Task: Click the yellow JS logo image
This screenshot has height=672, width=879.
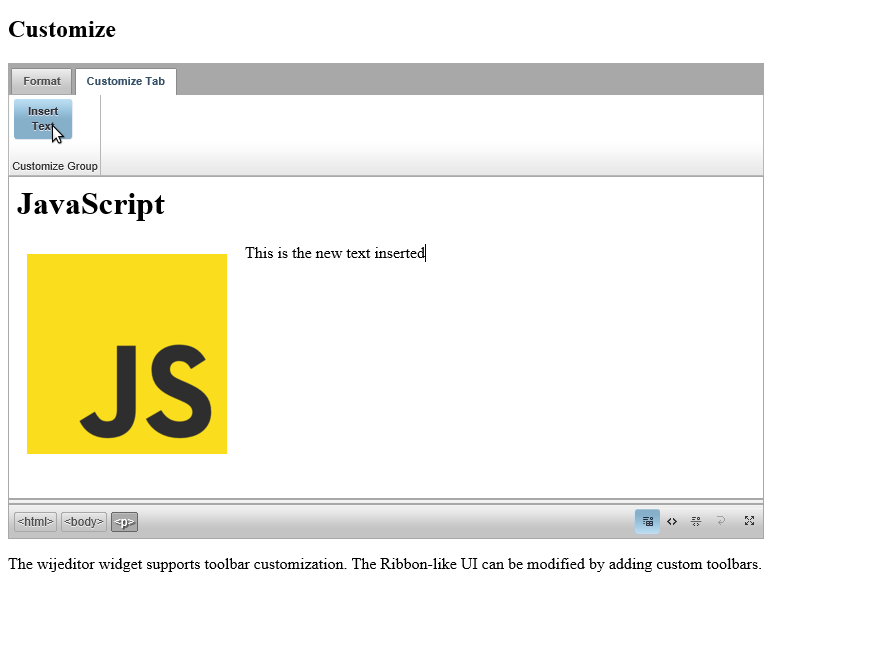Action: coord(126,354)
